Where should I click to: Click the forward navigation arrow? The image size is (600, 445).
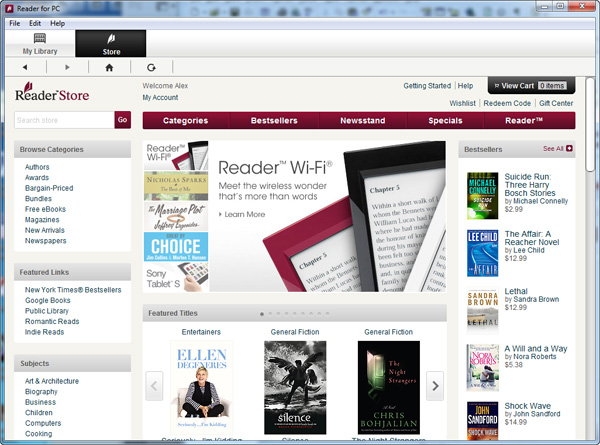coord(67,67)
